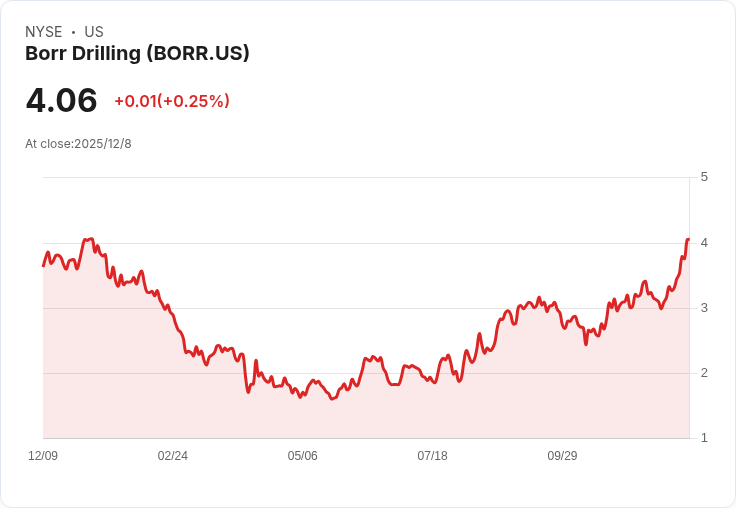Click the Borr Drilling (BORR.US) title

[x=137, y=54]
